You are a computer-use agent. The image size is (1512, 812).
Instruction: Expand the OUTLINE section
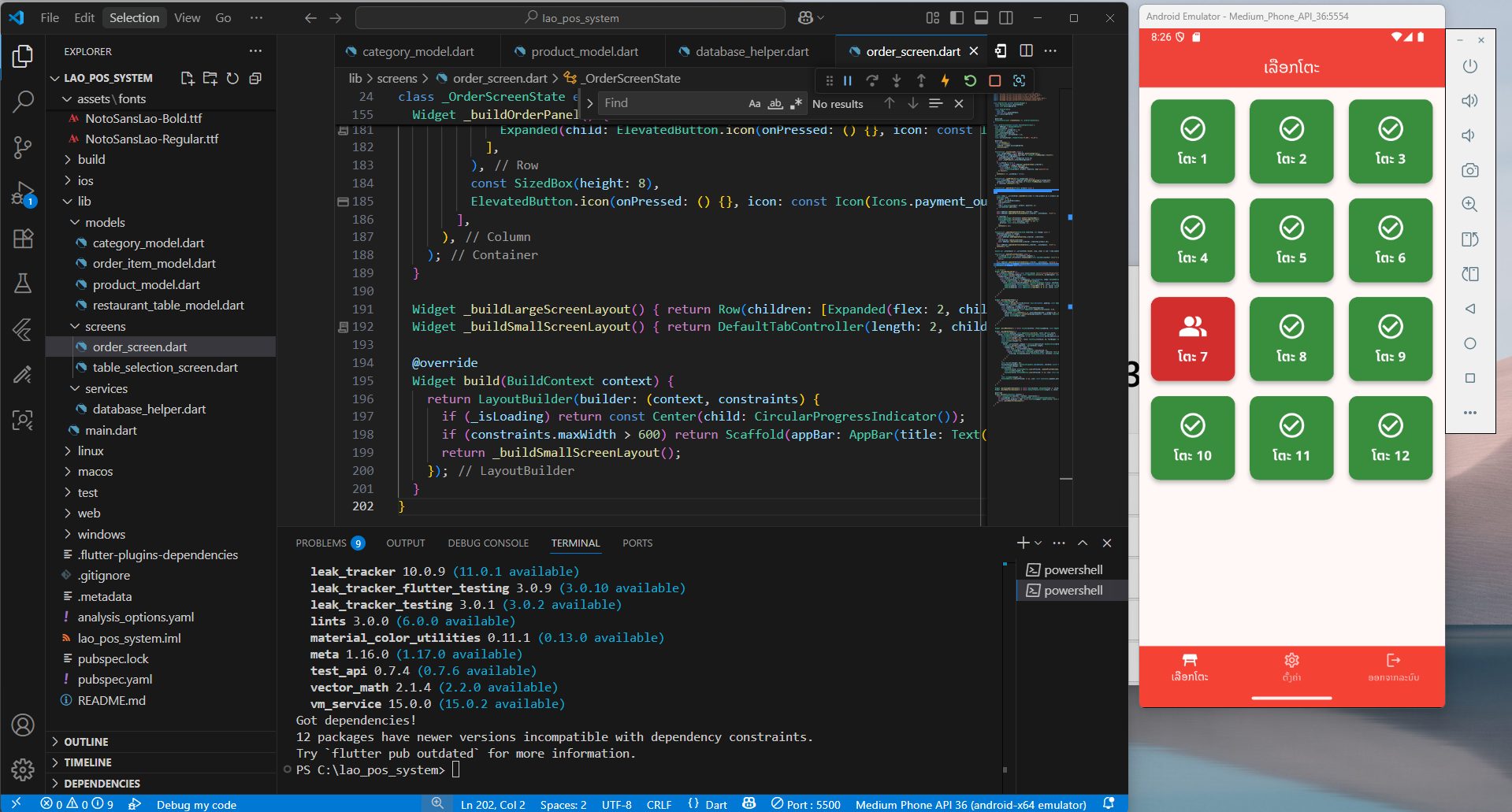click(86, 742)
